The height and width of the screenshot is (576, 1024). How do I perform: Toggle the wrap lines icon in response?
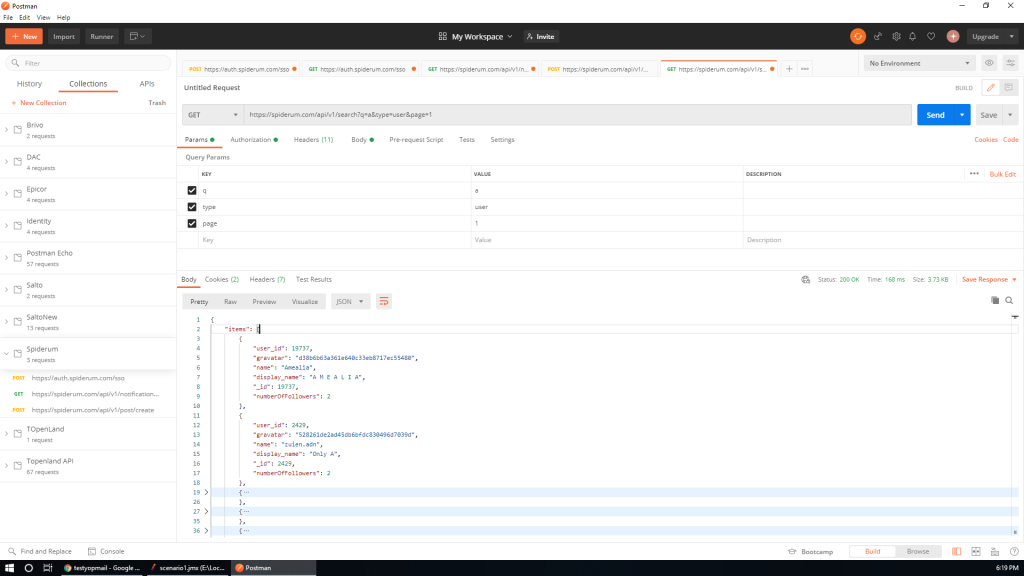383,301
